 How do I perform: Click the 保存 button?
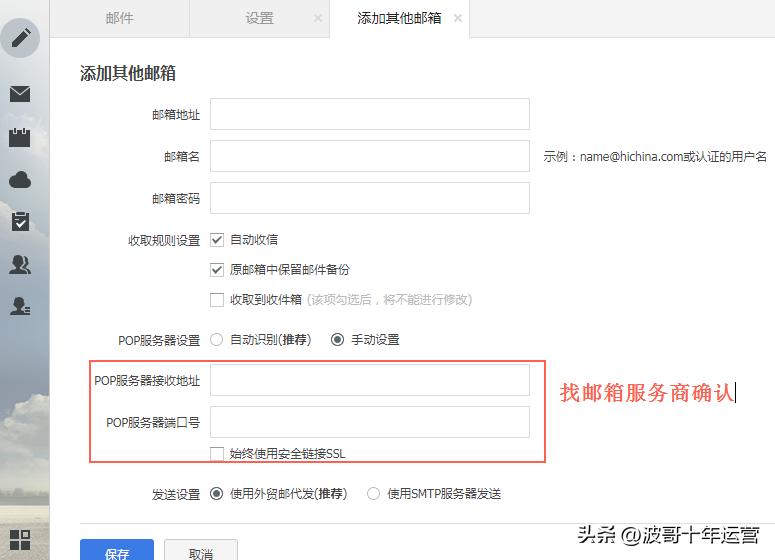(117, 550)
